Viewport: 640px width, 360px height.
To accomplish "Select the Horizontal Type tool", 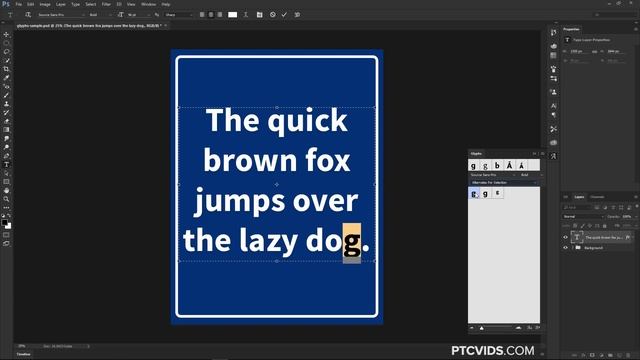I will click(6, 164).
